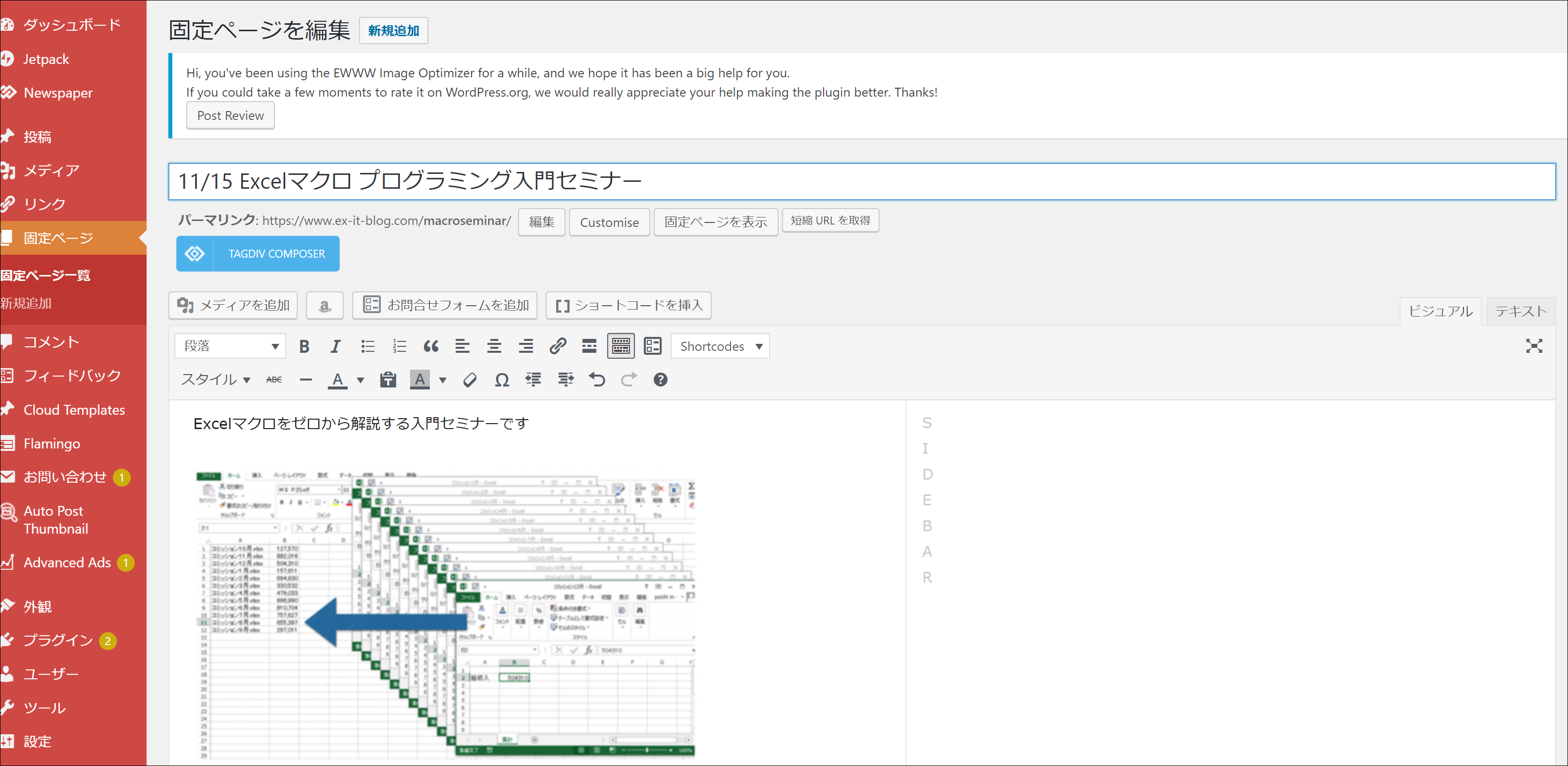1568x766 pixels.
Task: Toggle bold formatting in editor toolbar
Action: pyautogui.click(x=305, y=346)
